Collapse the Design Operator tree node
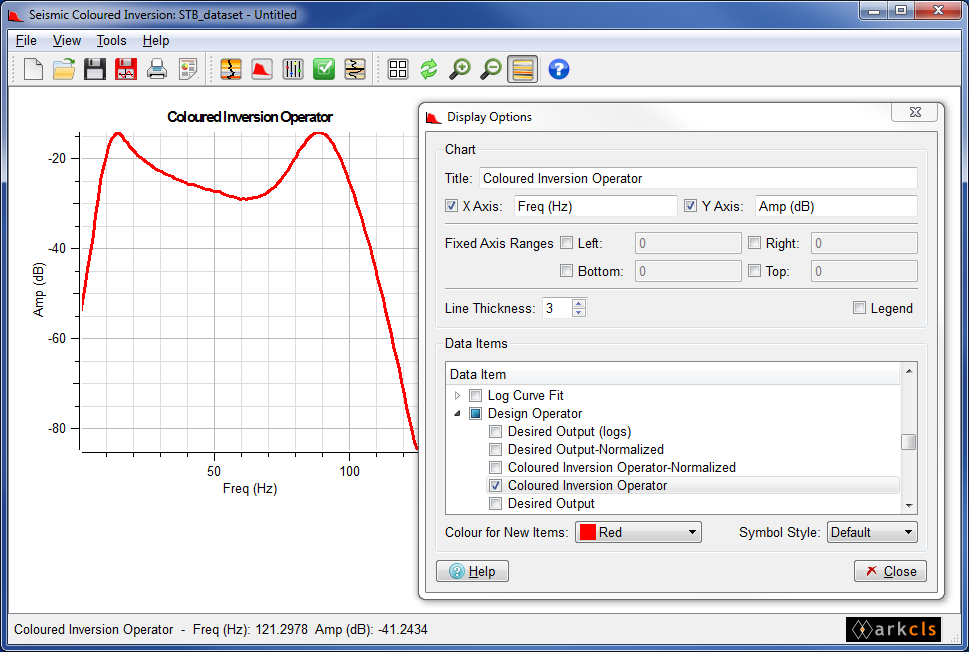969x652 pixels. (x=457, y=413)
